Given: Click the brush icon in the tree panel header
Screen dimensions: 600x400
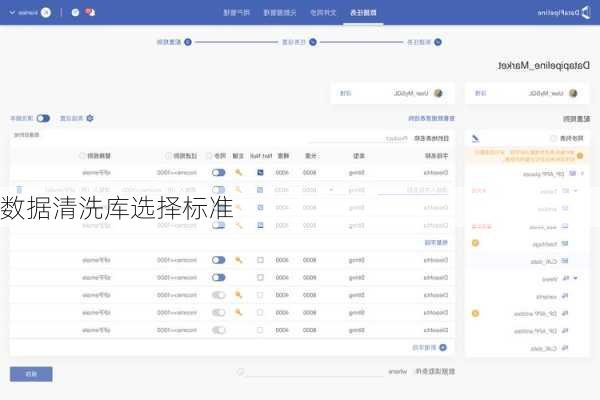Looking at the screenshot, I should pos(475,138).
